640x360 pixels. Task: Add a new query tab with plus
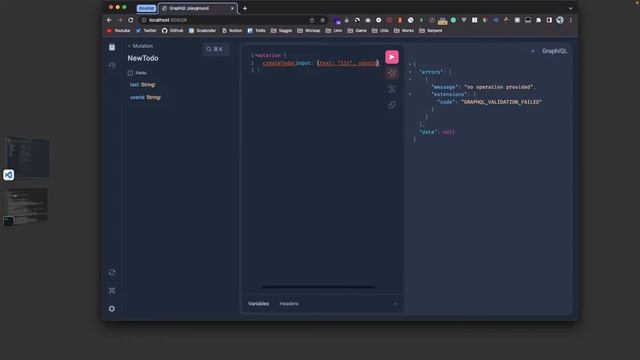[533, 51]
